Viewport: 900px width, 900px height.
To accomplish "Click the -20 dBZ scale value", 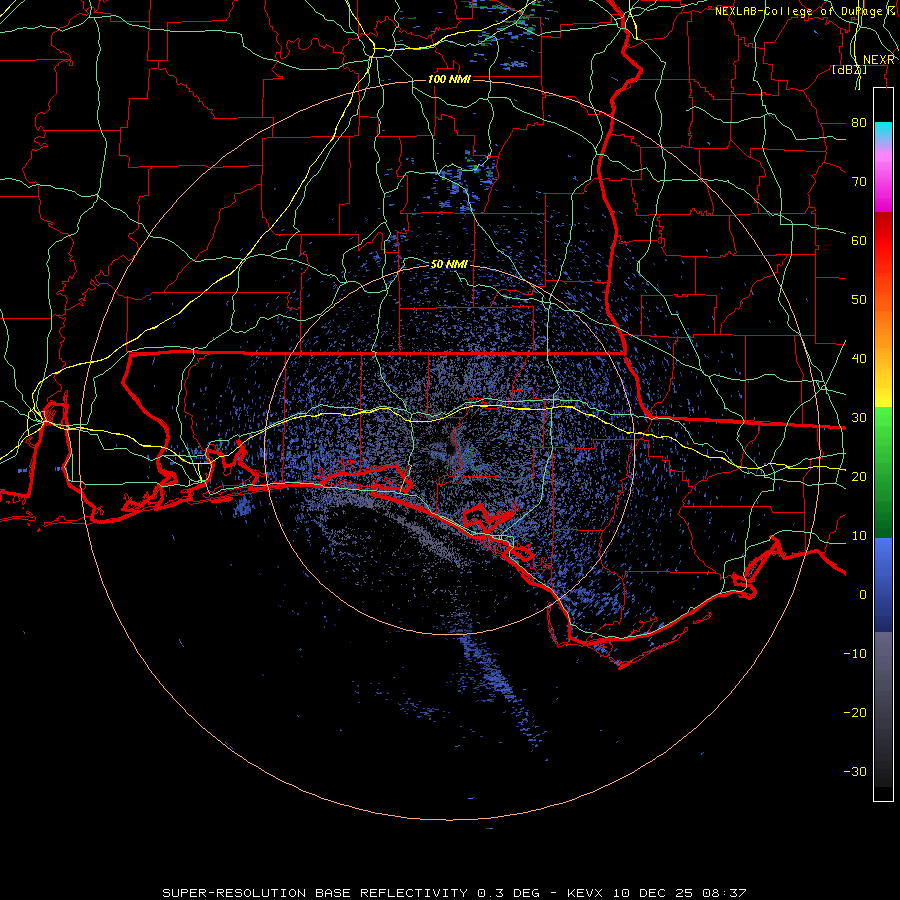I will 855,713.
